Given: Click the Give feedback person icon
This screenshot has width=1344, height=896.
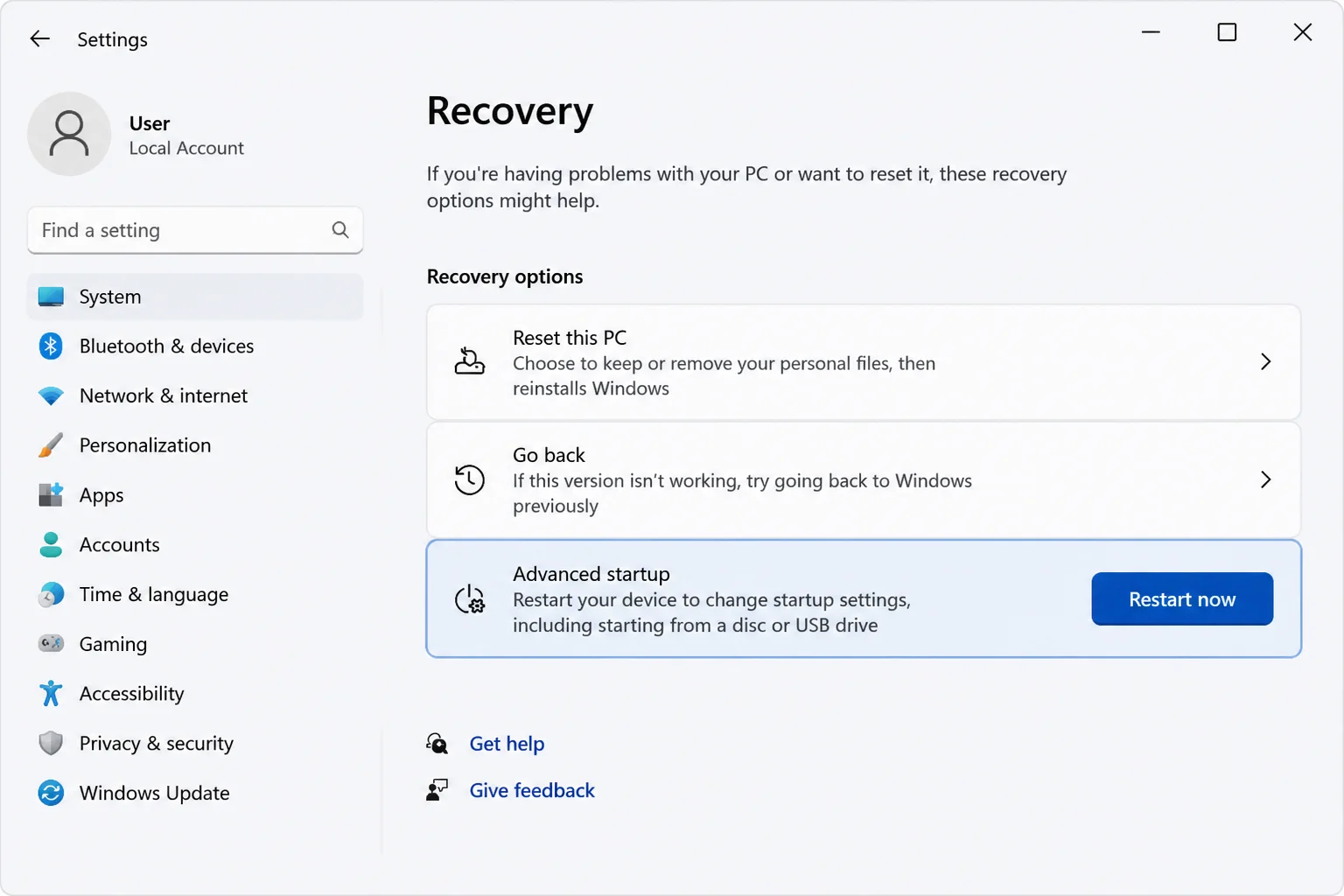Looking at the screenshot, I should [437, 790].
